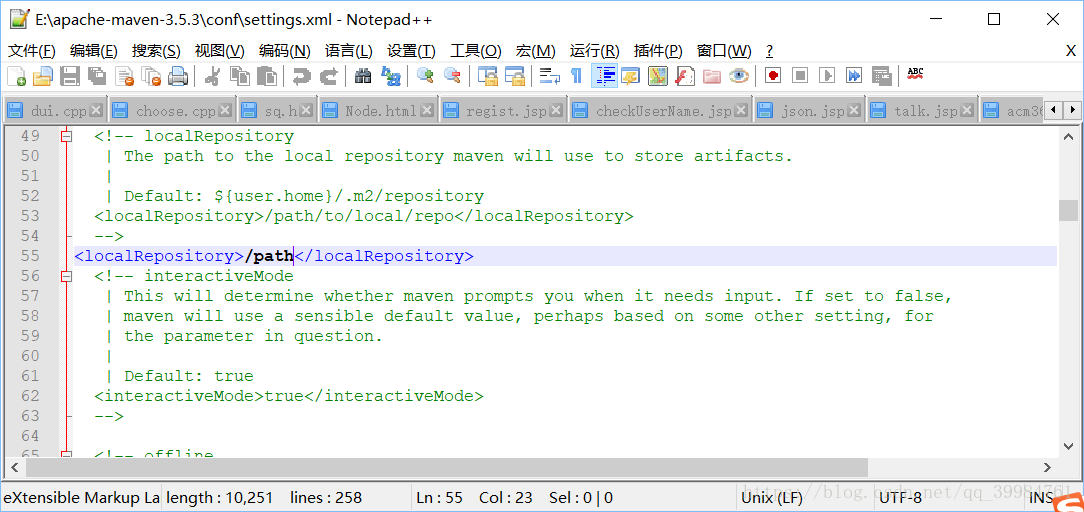Image resolution: width=1084 pixels, height=512 pixels.
Task: Collapse the comment fold at line 56
Action: (x=66, y=276)
